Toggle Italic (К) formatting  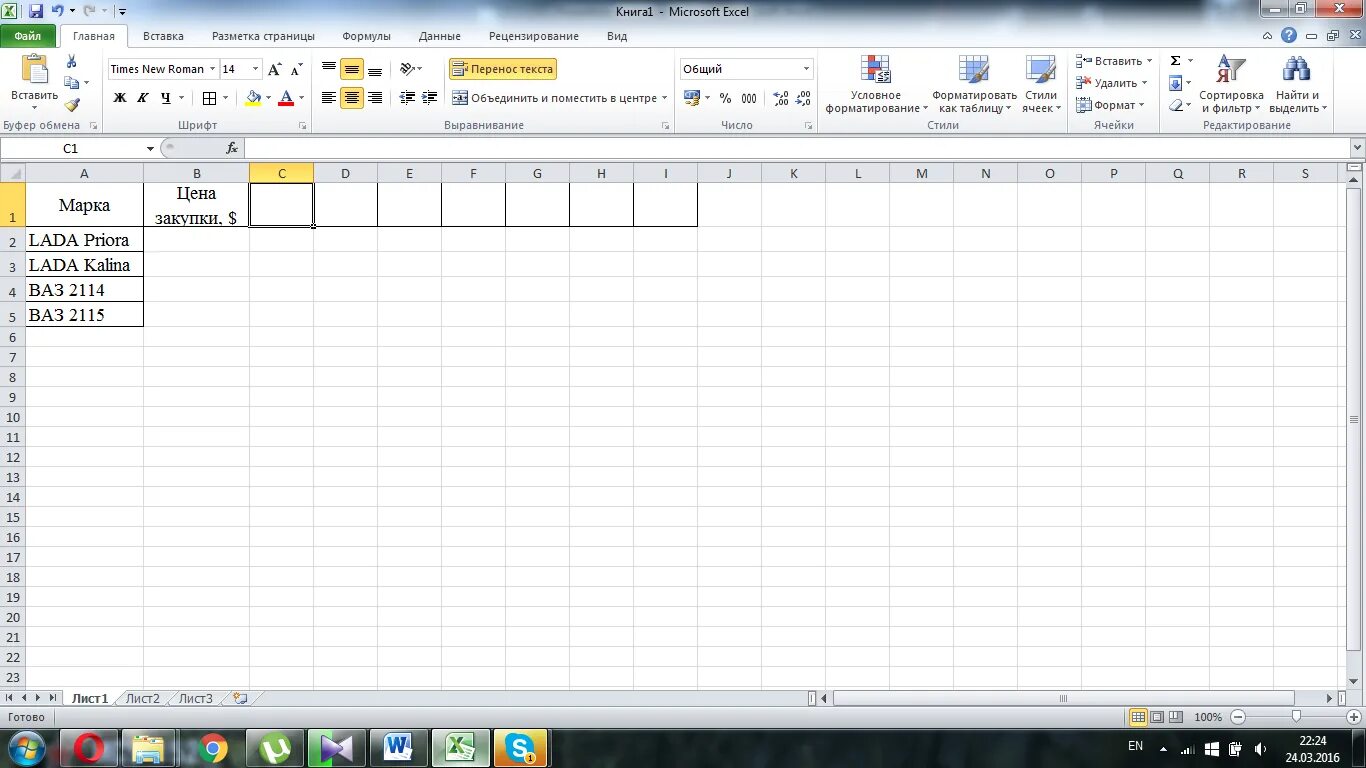click(x=142, y=98)
